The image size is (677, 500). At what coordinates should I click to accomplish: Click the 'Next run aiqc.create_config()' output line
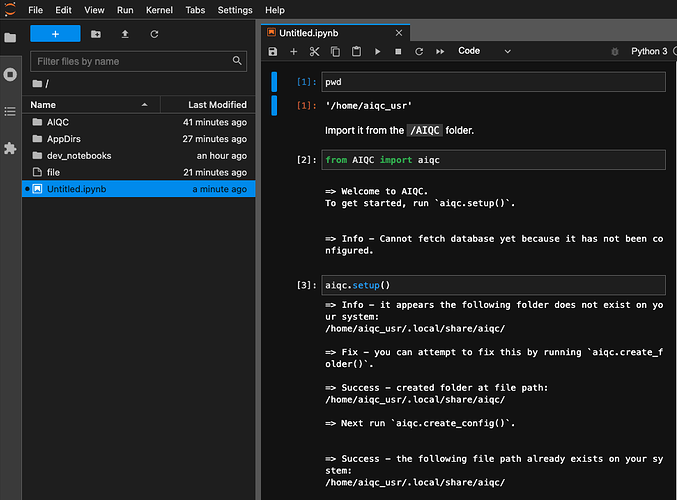[x=420, y=423]
